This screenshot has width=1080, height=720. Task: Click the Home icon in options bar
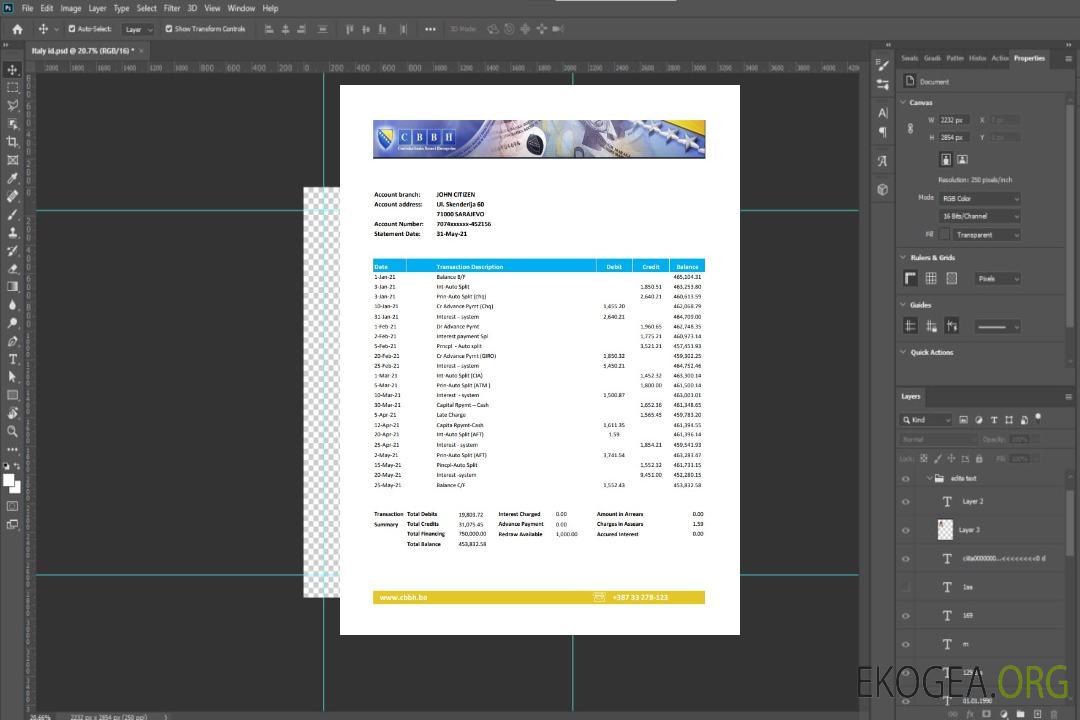(x=17, y=29)
